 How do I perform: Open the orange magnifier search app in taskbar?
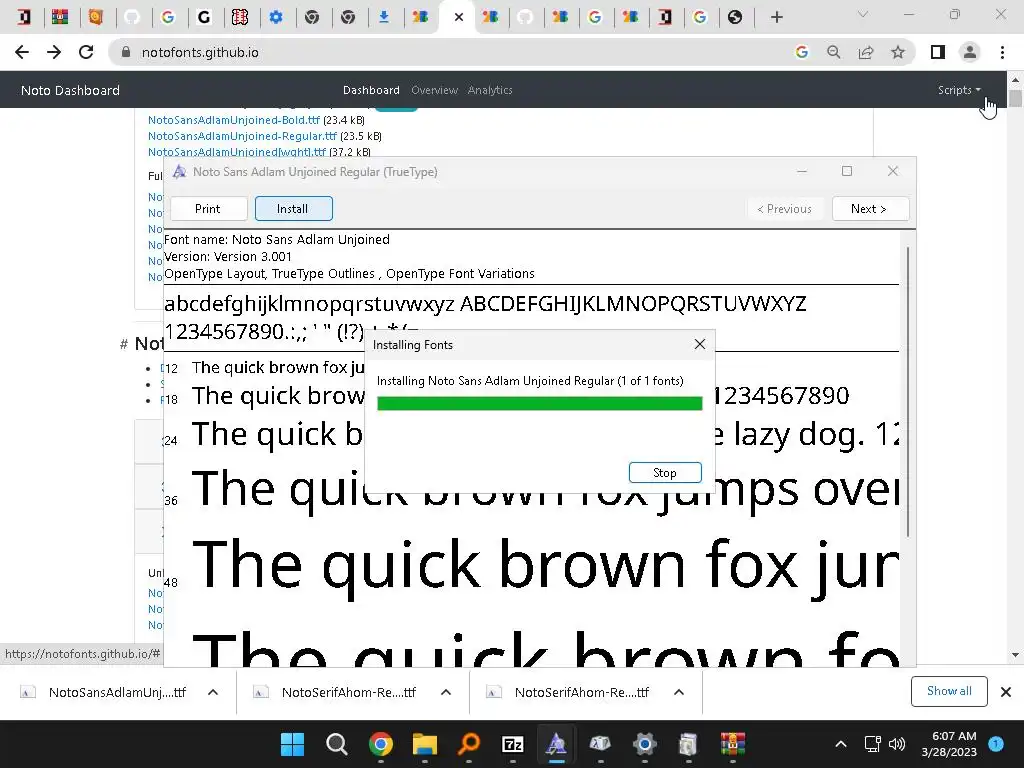(x=468, y=744)
